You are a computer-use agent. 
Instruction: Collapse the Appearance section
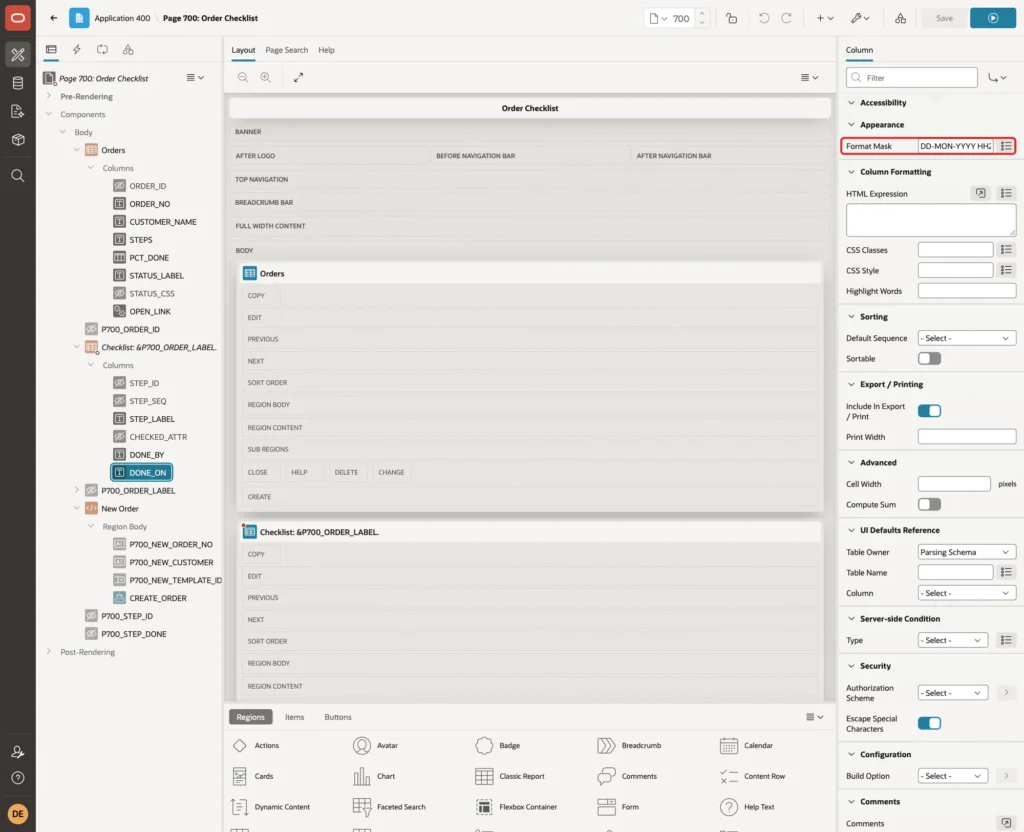pyautogui.click(x=851, y=125)
